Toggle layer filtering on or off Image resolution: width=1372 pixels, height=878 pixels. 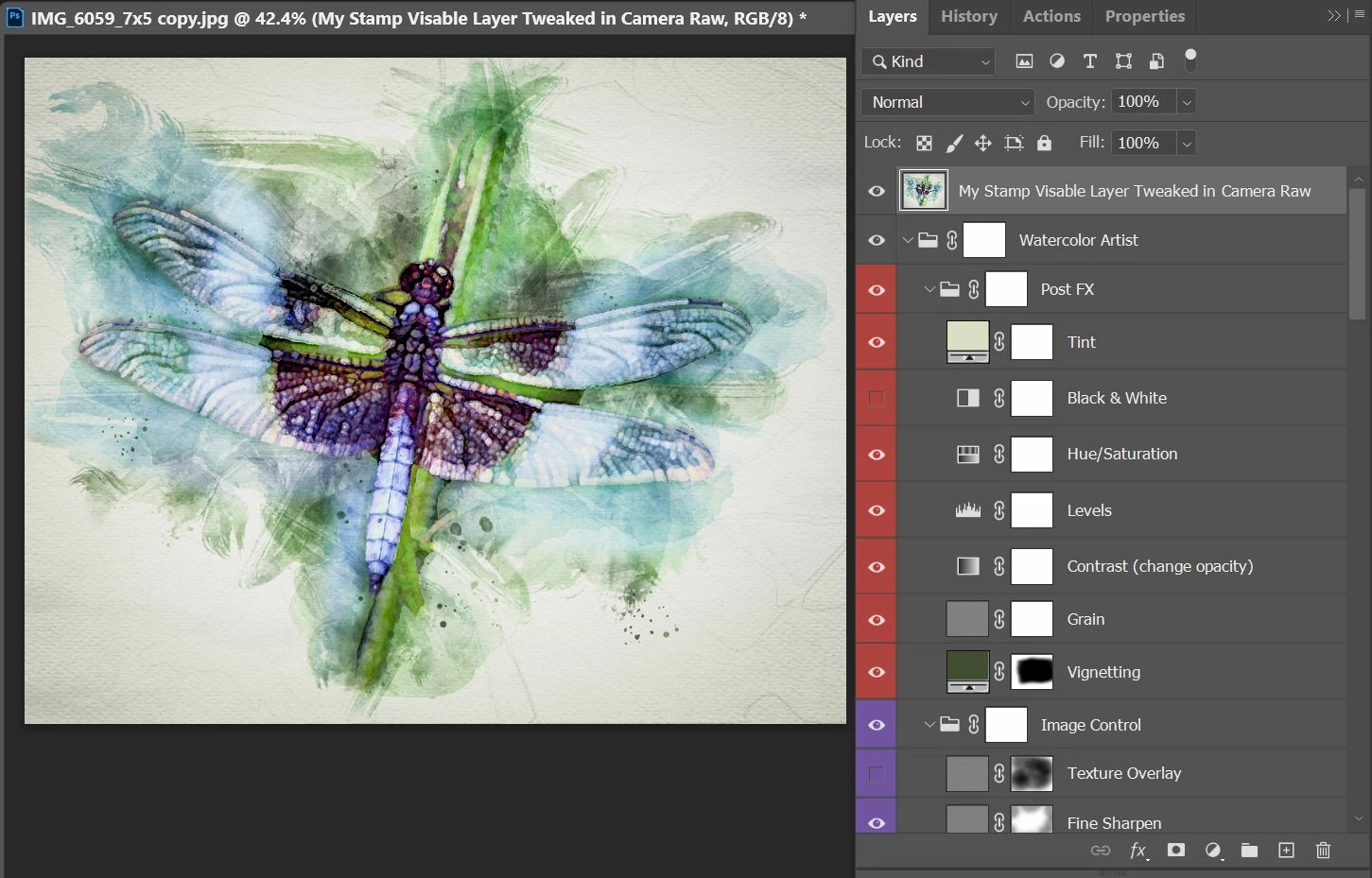(1190, 60)
